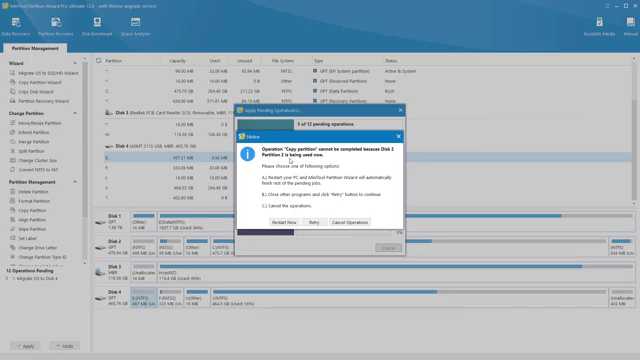This screenshot has height=360, width=640.
Task: Click the Change Cluster Size icon
Action: [13, 160]
